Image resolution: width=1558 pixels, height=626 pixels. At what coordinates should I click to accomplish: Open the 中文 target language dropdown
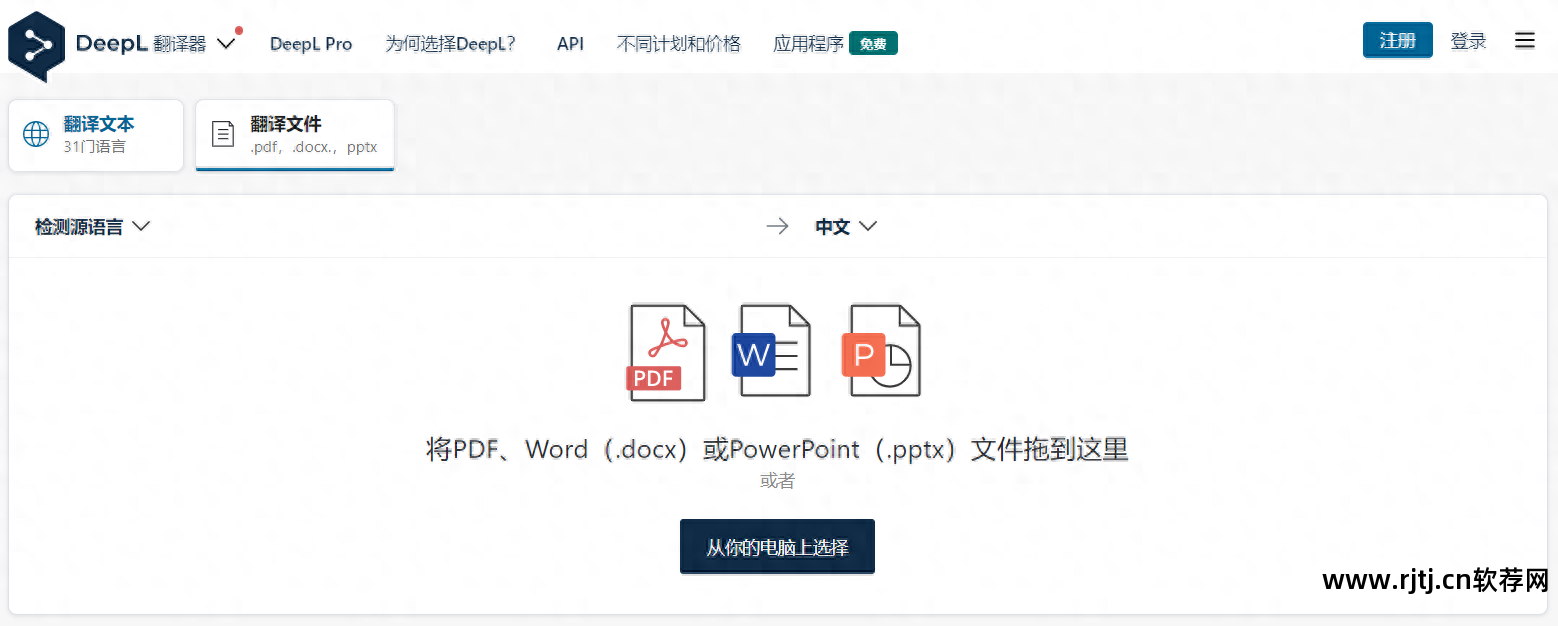pos(845,226)
